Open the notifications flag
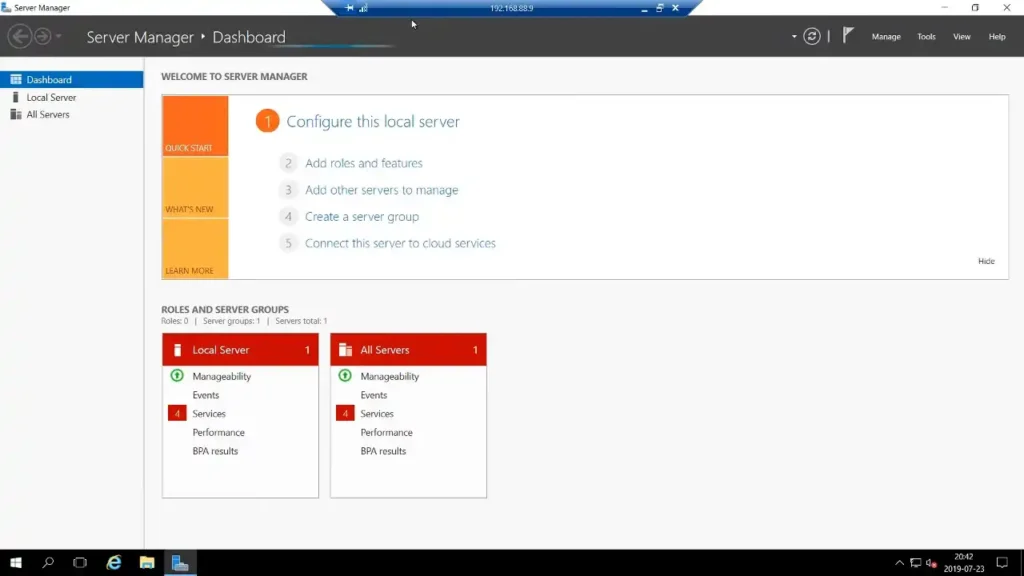 click(x=848, y=35)
